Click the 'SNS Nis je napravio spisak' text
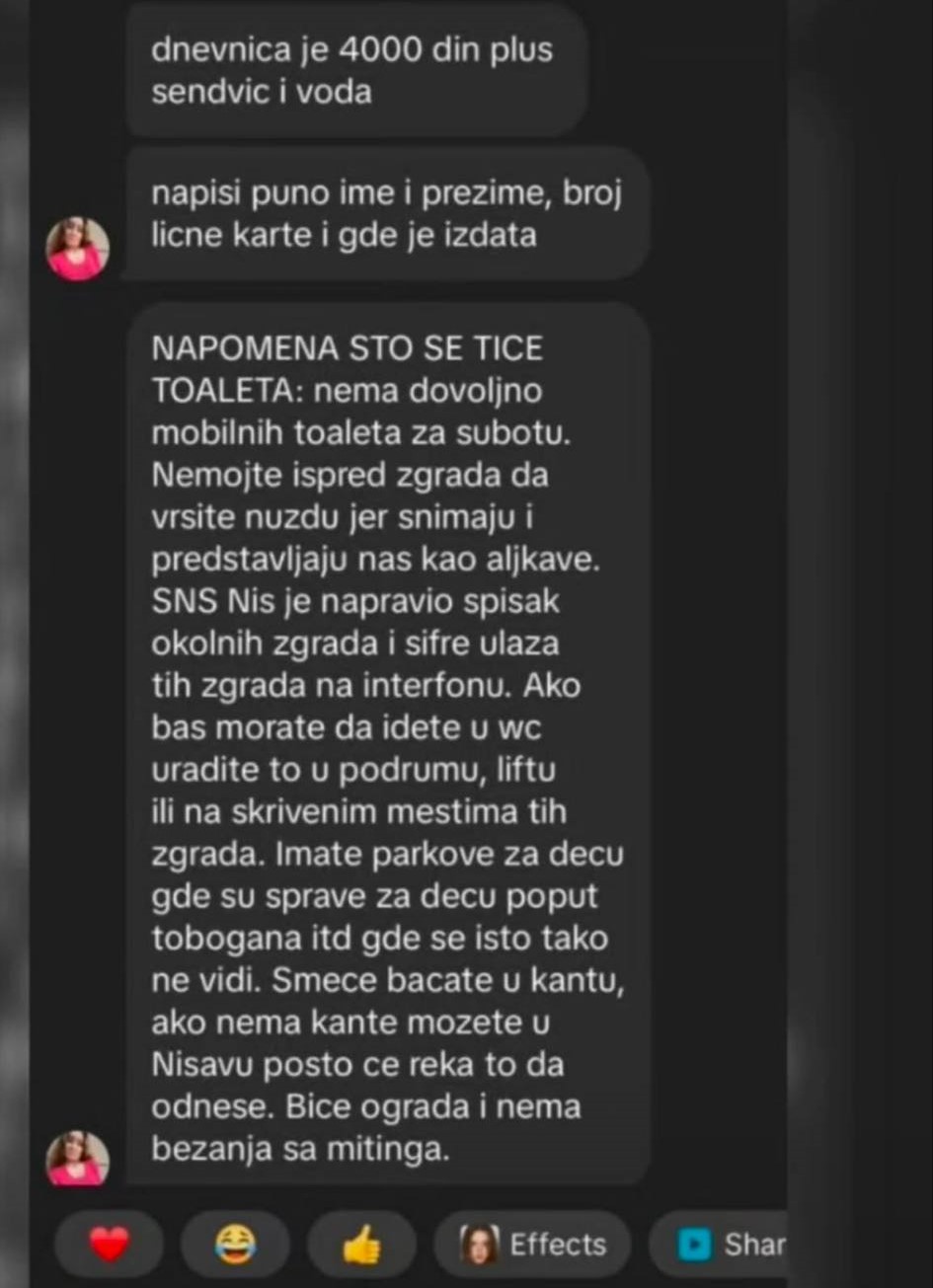This screenshot has width=933, height=1288. (356, 601)
